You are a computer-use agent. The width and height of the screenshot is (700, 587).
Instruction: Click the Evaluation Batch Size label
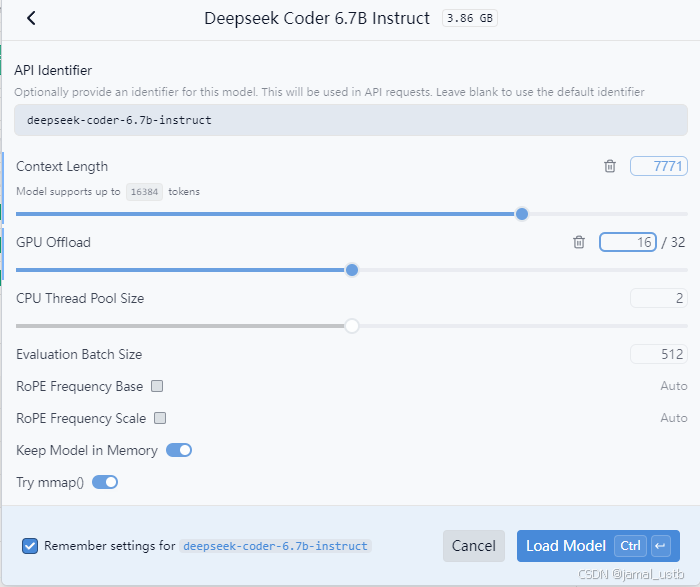tap(79, 354)
